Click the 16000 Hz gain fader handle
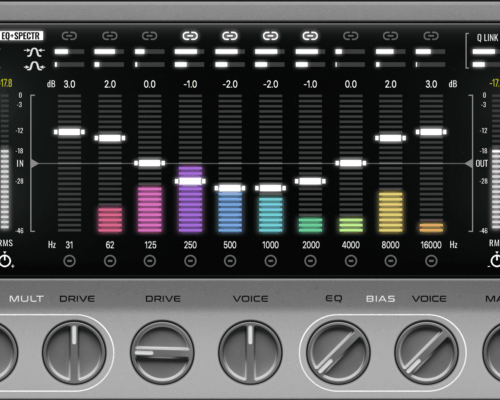This screenshot has height=400, width=500. coord(431,132)
